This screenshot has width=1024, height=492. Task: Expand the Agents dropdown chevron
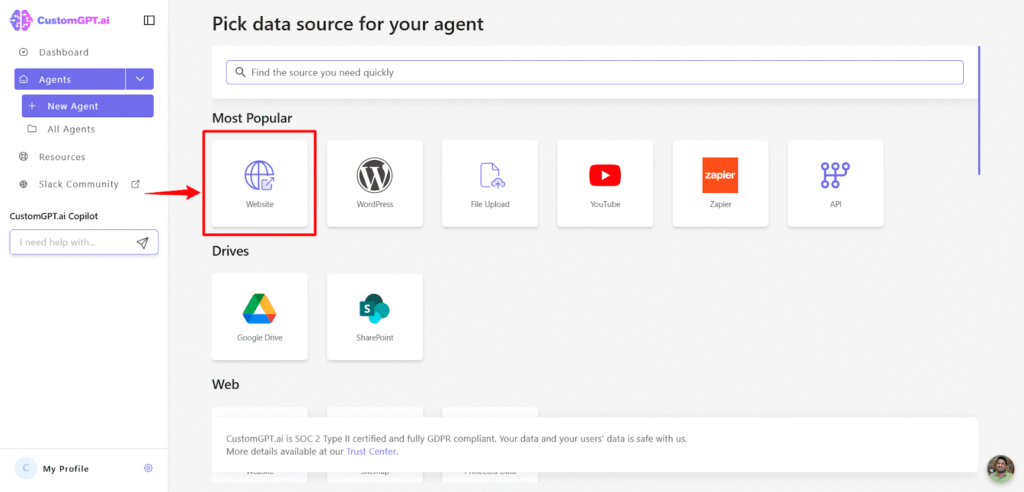tap(140, 79)
